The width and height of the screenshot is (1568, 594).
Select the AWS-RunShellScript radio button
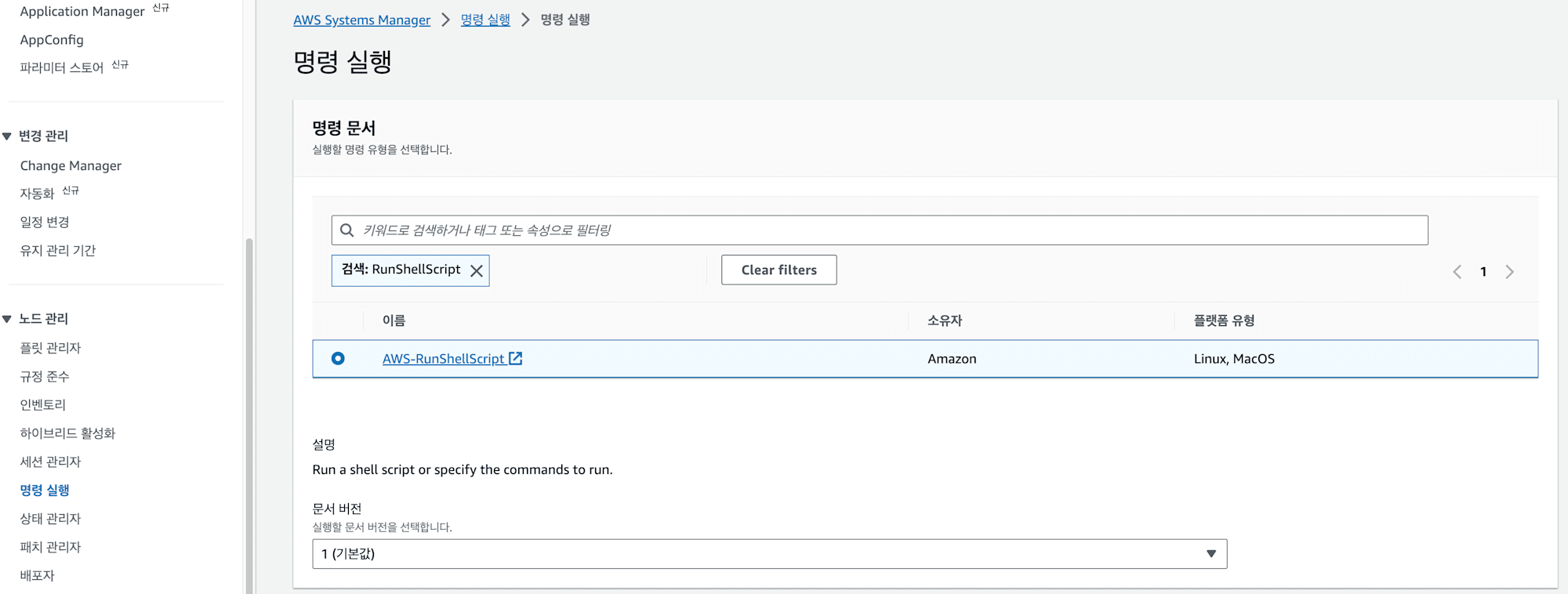tap(338, 358)
